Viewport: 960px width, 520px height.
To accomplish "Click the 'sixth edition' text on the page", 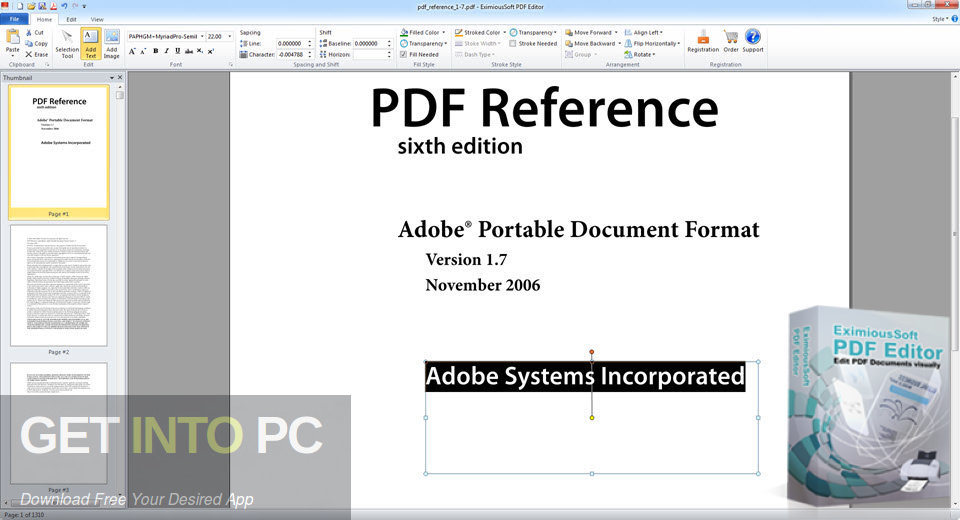I will pyautogui.click(x=460, y=146).
